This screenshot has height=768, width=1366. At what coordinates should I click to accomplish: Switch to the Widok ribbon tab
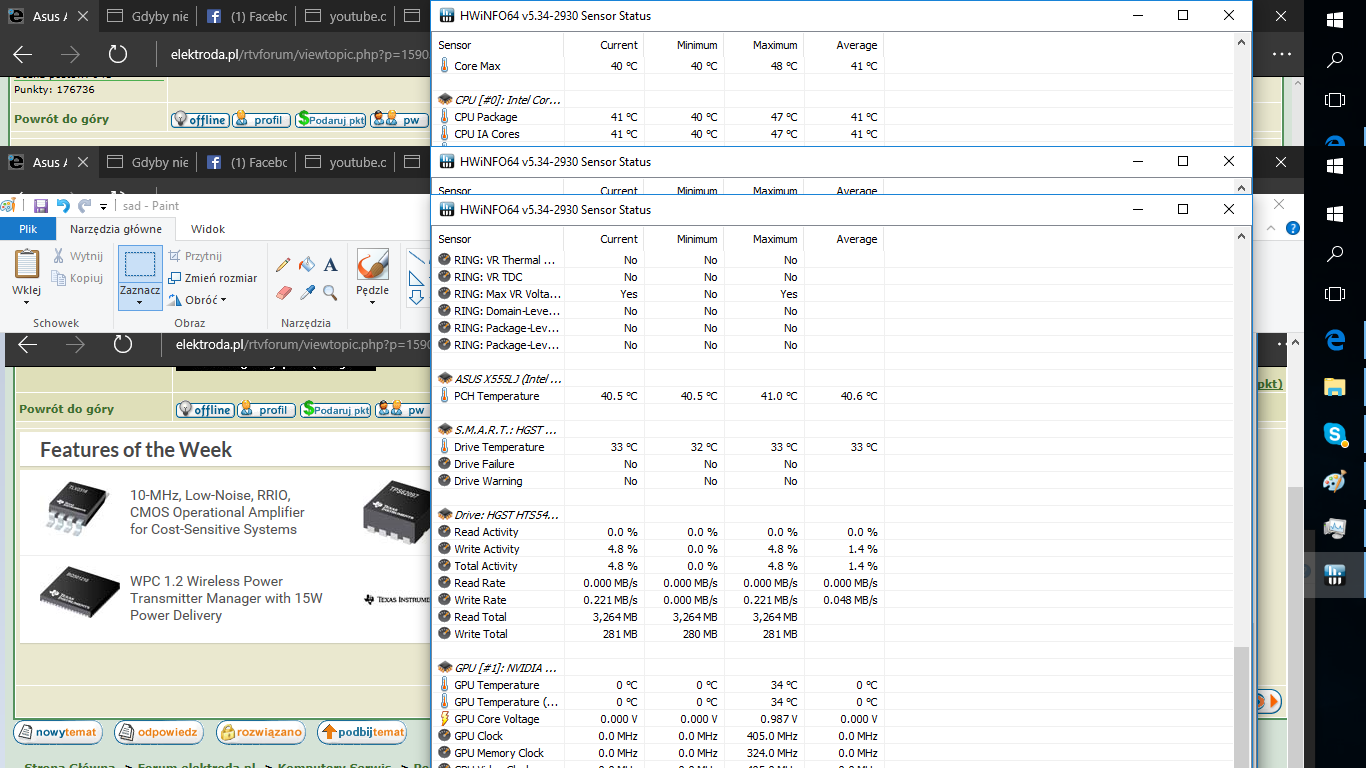pos(208,229)
